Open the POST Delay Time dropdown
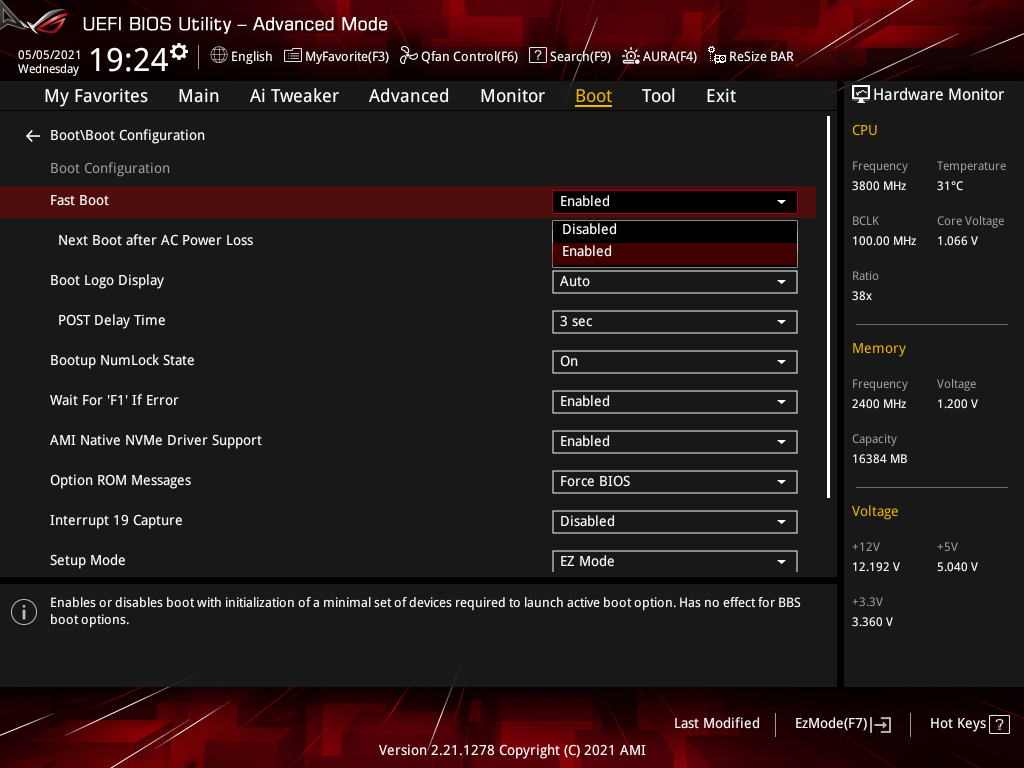1024x768 pixels. pyautogui.click(x=675, y=322)
